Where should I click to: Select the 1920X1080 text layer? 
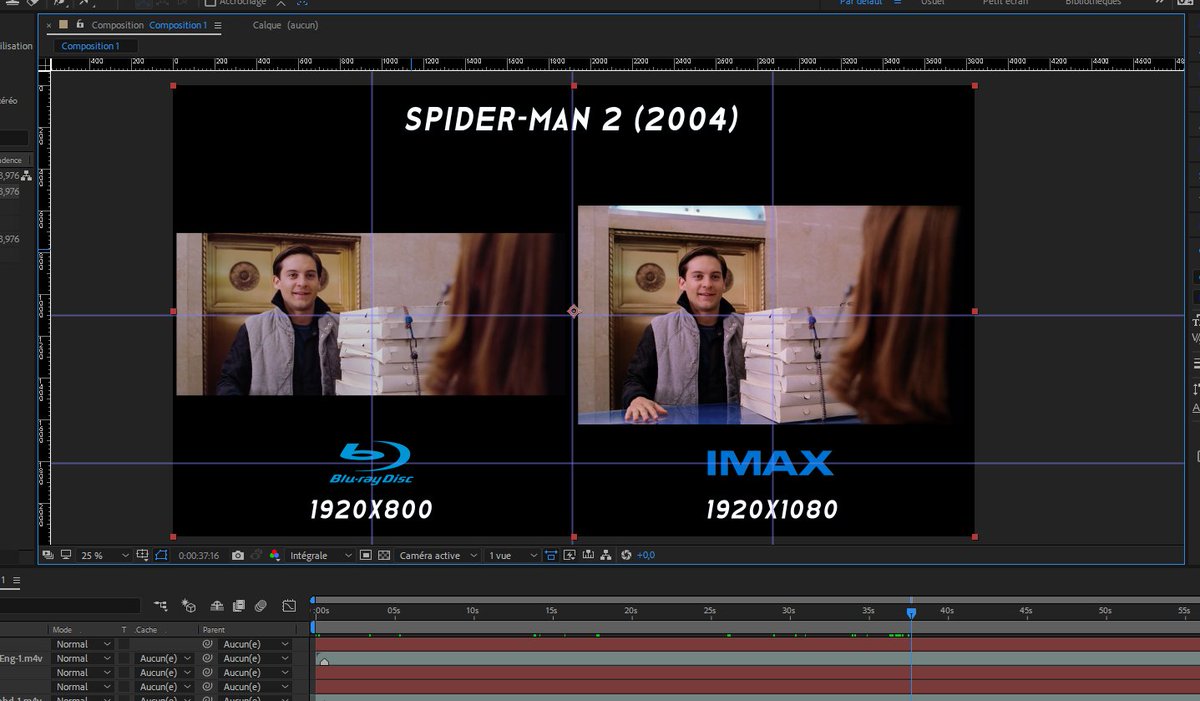click(772, 510)
